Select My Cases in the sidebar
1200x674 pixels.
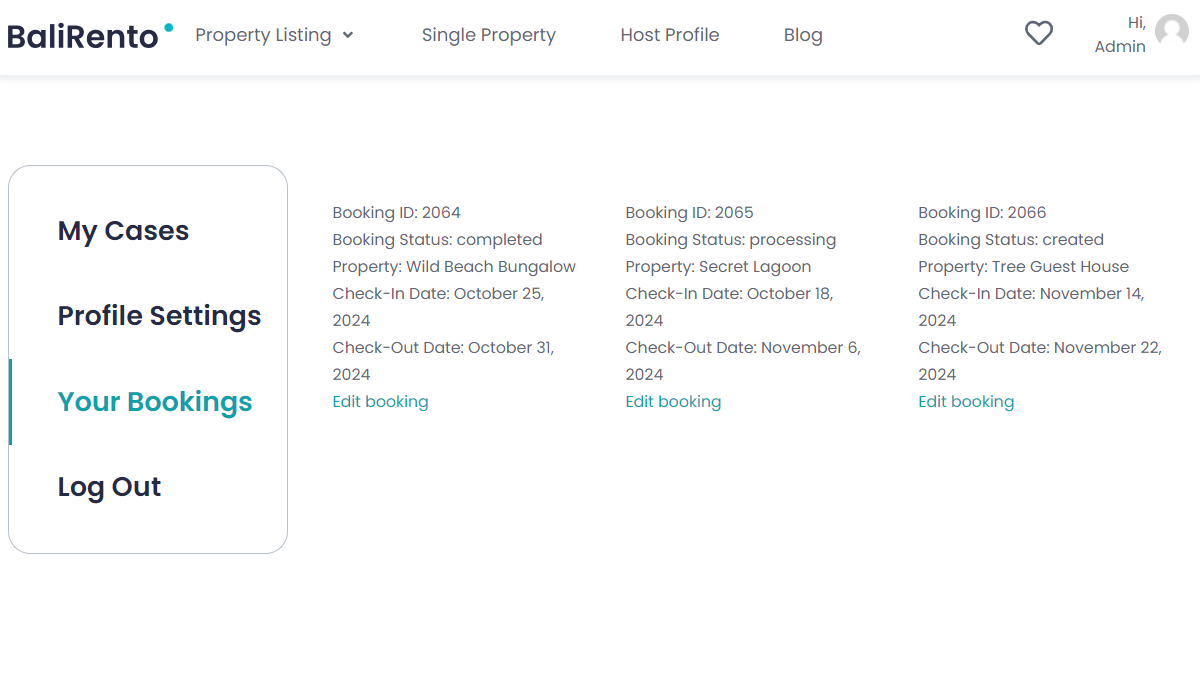[x=122, y=231]
